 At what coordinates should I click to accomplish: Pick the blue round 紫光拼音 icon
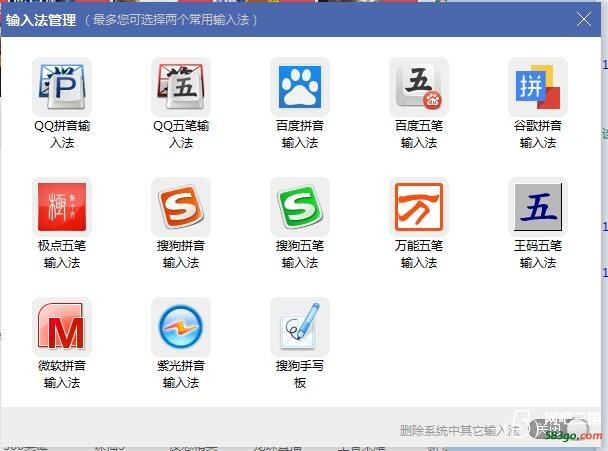(x=181, y=327)
